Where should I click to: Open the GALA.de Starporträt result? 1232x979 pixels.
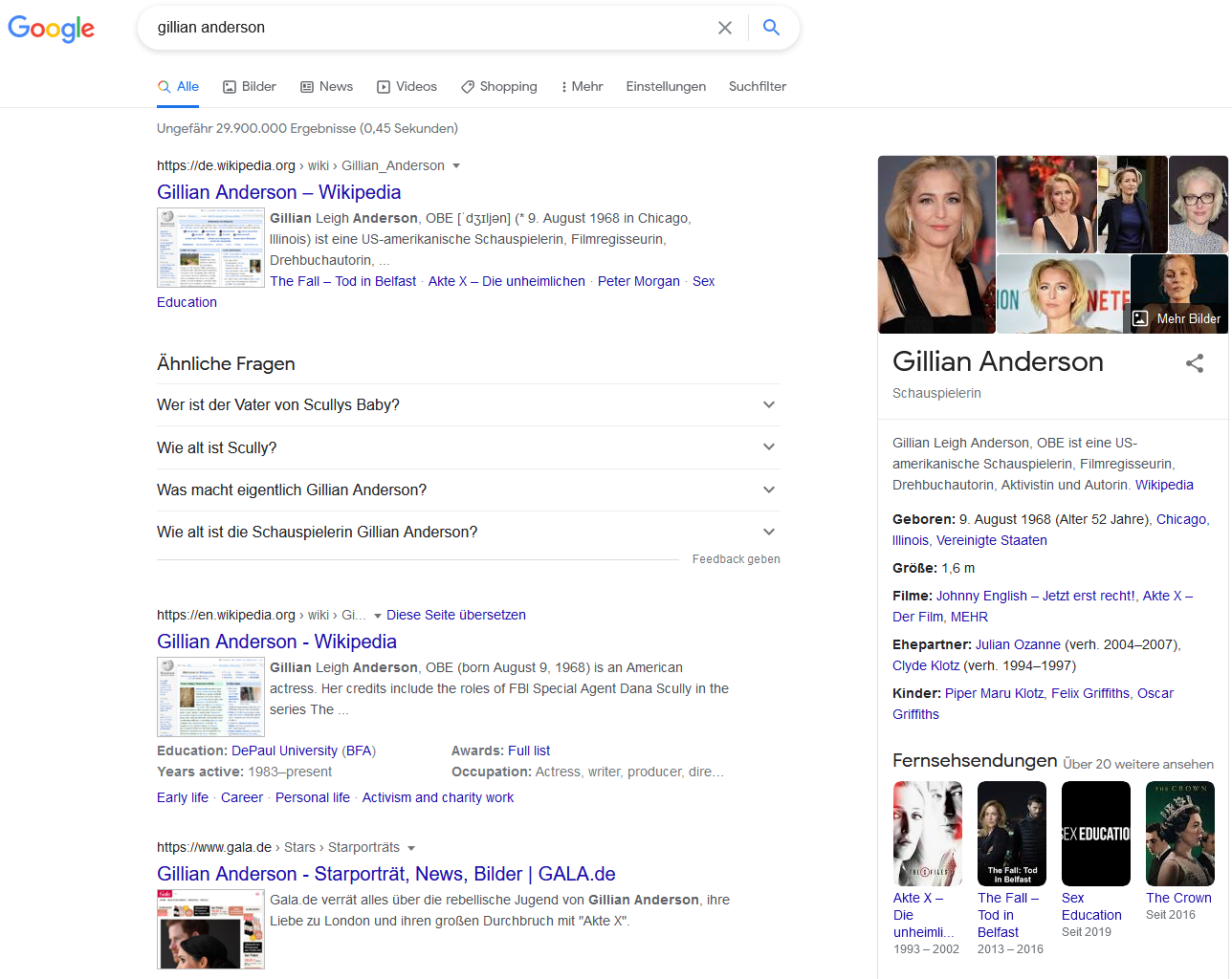(x=386, y=874)
